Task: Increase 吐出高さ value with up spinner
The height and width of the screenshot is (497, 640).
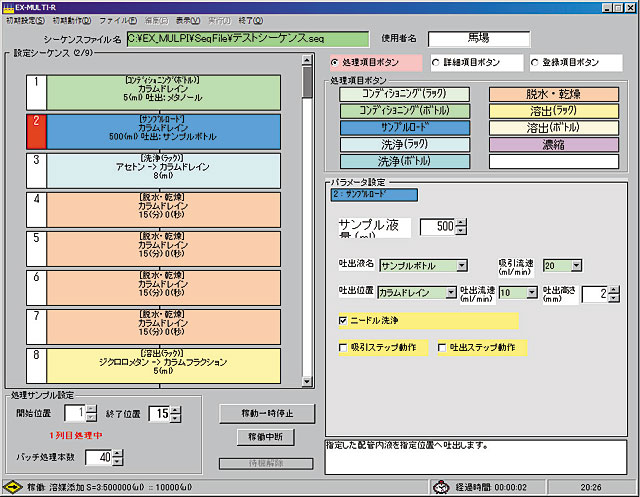Action: 613,290
